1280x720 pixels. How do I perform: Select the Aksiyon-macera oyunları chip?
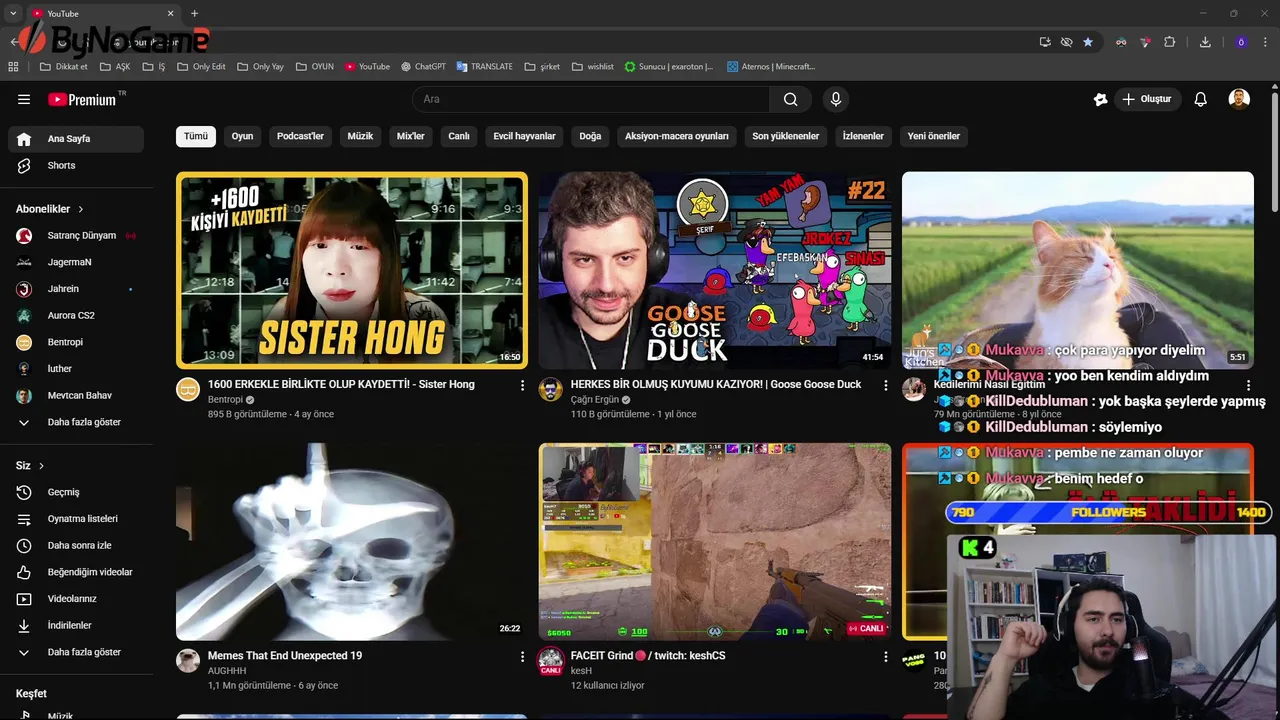click(677, 136)
